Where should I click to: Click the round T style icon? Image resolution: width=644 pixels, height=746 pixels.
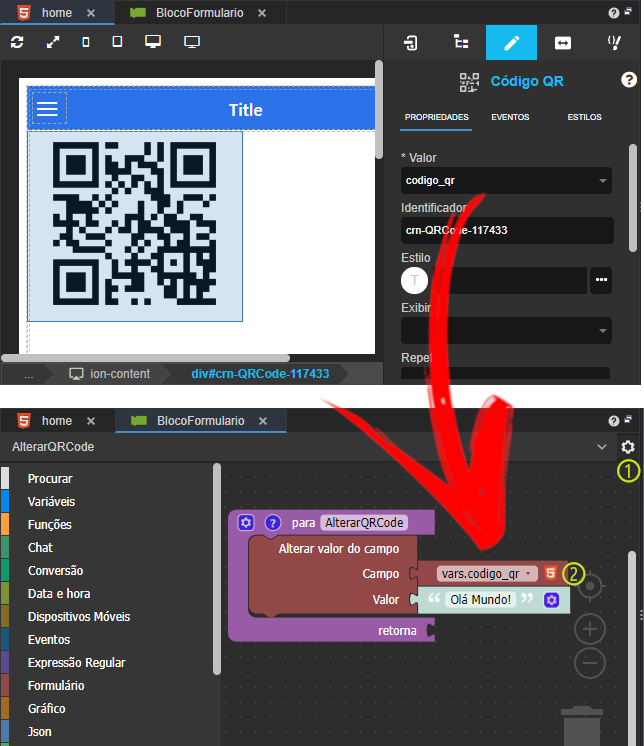pyautogui.click(x=414, y=280)
